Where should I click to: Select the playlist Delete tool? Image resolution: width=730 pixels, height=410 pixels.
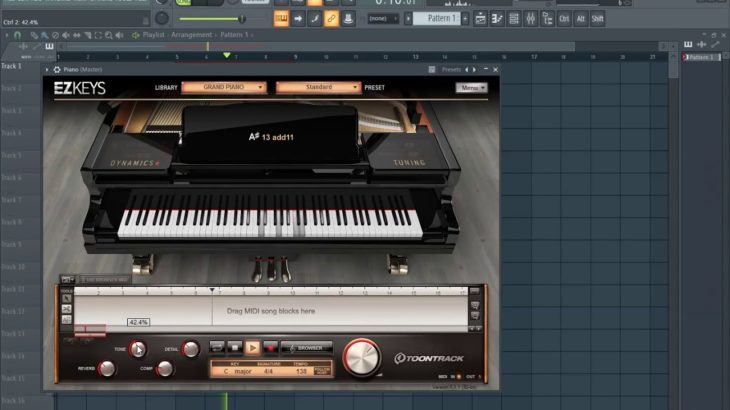tap(55, 35)
